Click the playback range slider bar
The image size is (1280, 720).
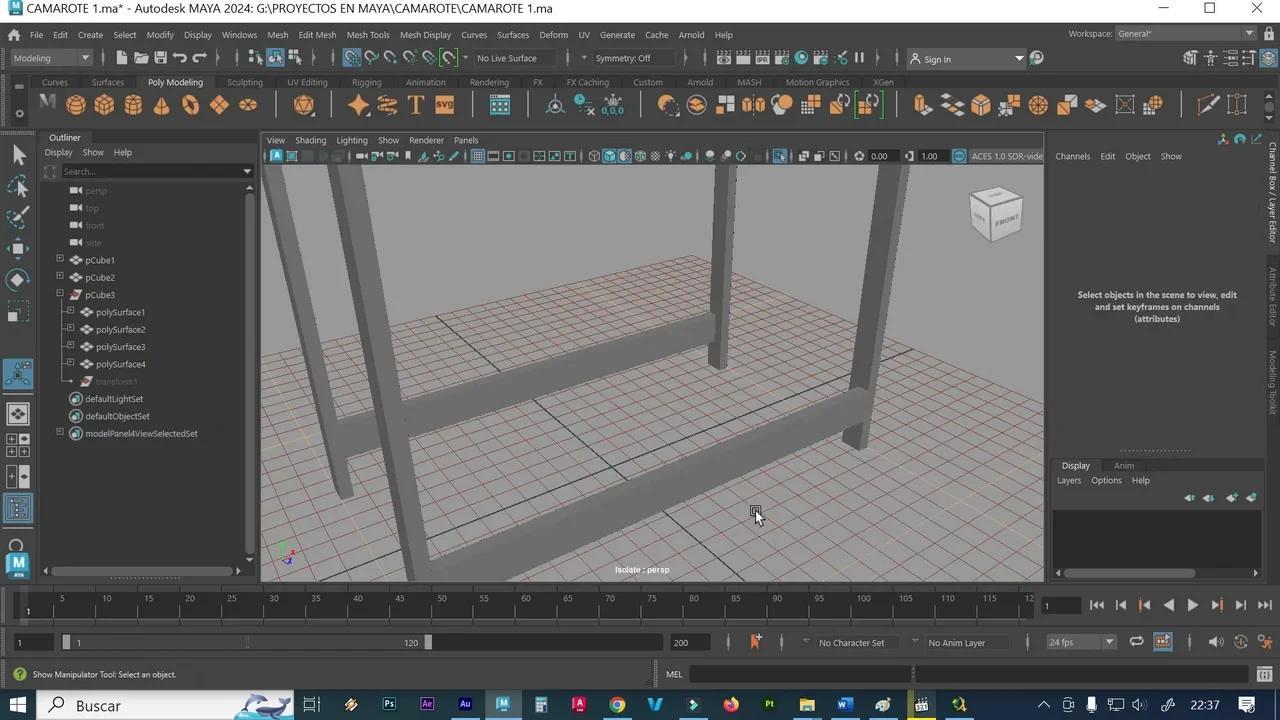pos(246,642)
